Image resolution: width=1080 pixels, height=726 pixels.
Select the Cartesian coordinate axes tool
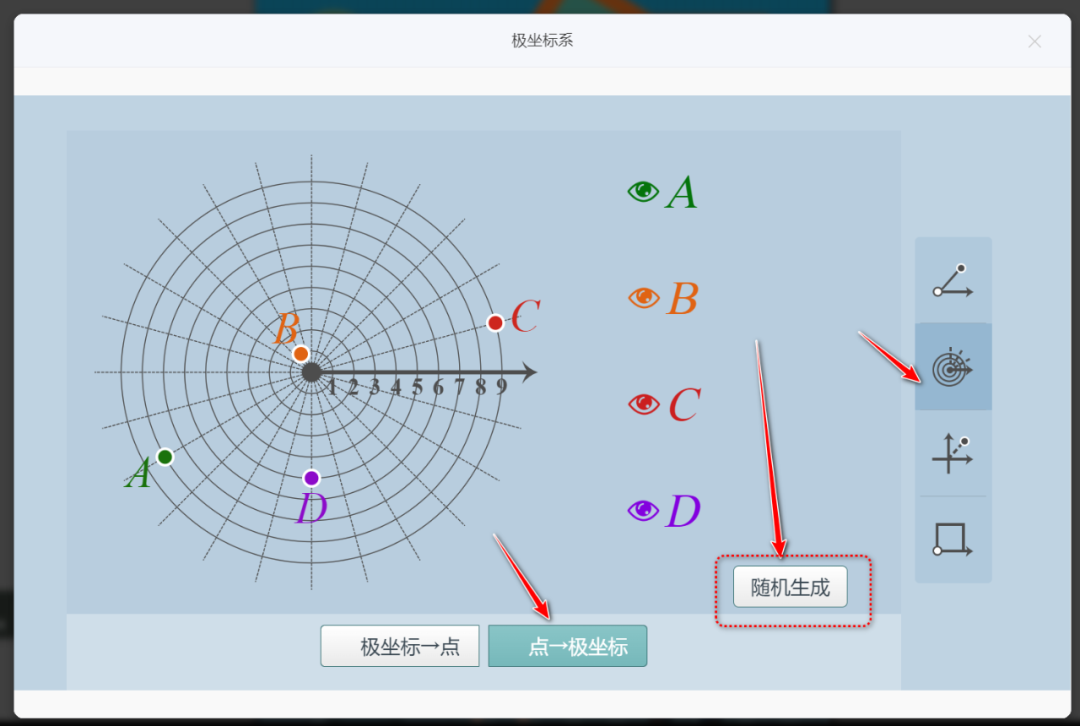click(952, 453)
